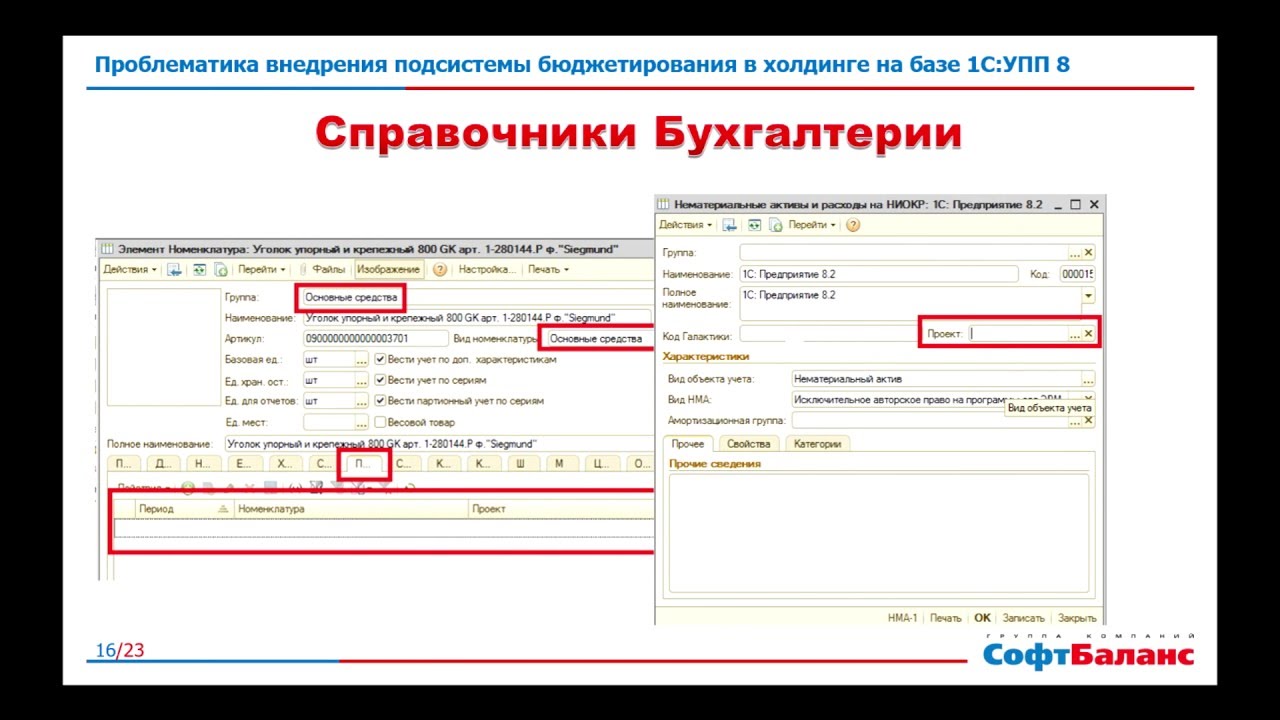Click Печать in НИОКР bottom bar
The image size is (1280, 720).
coord(945,618)
